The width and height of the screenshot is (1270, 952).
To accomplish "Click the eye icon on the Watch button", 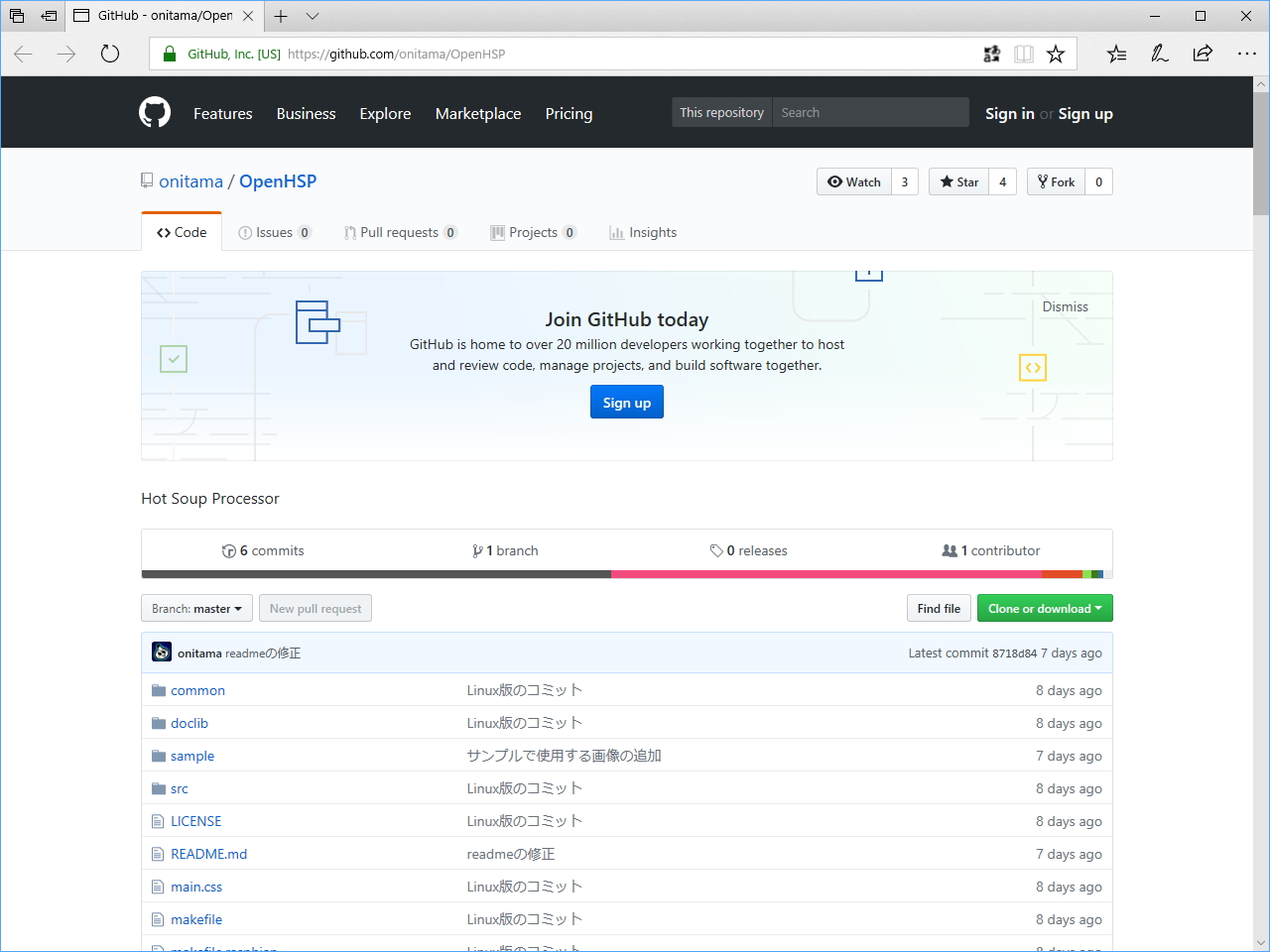I will click(x=836, y=181).
